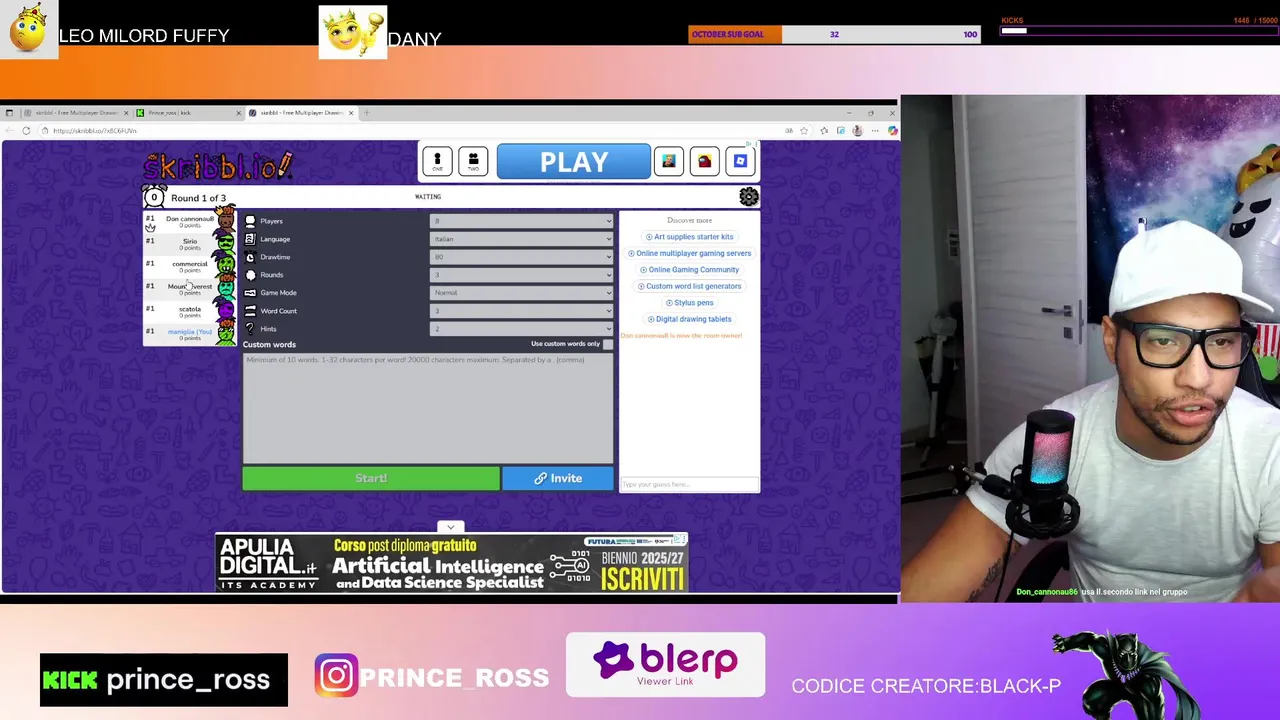Close the Prince_ross kick tab
This screenshot has width=1280, height=720.
click(238, 113)
